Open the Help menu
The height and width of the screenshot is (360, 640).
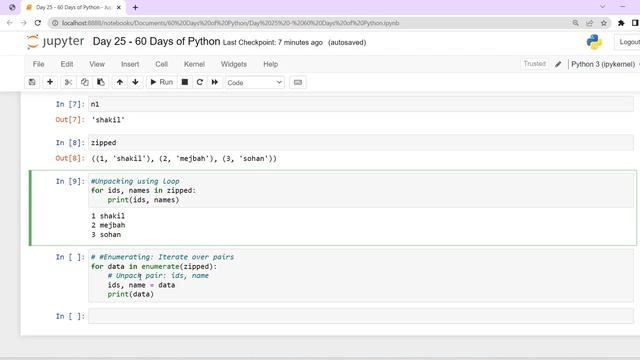tap(270, 64)
